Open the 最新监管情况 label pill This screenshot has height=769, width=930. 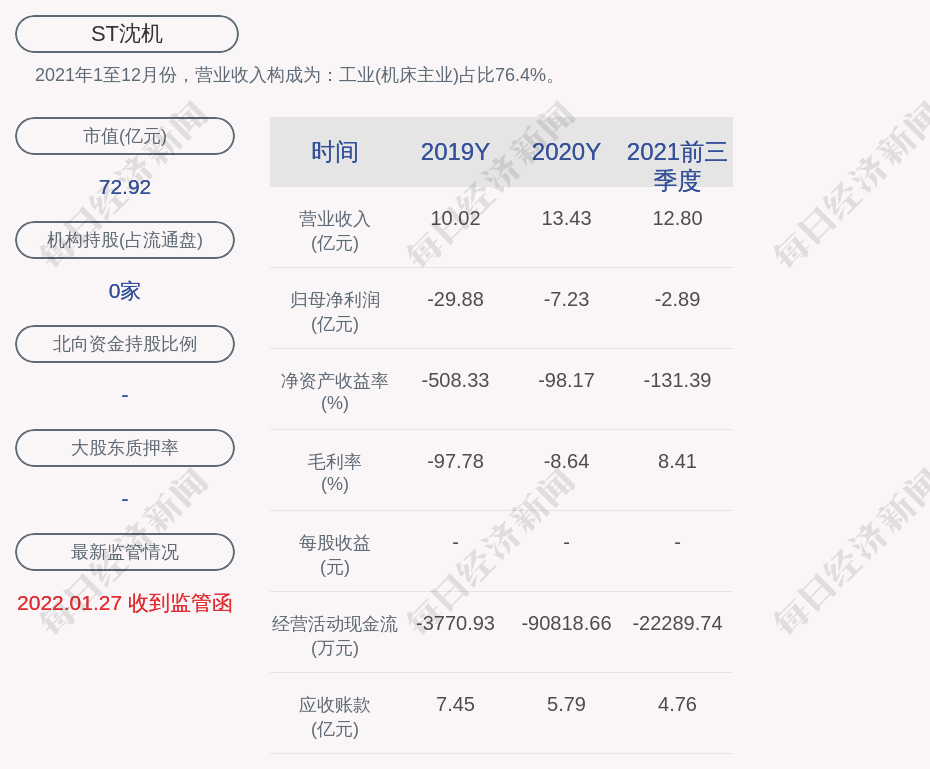pos(125,552)
